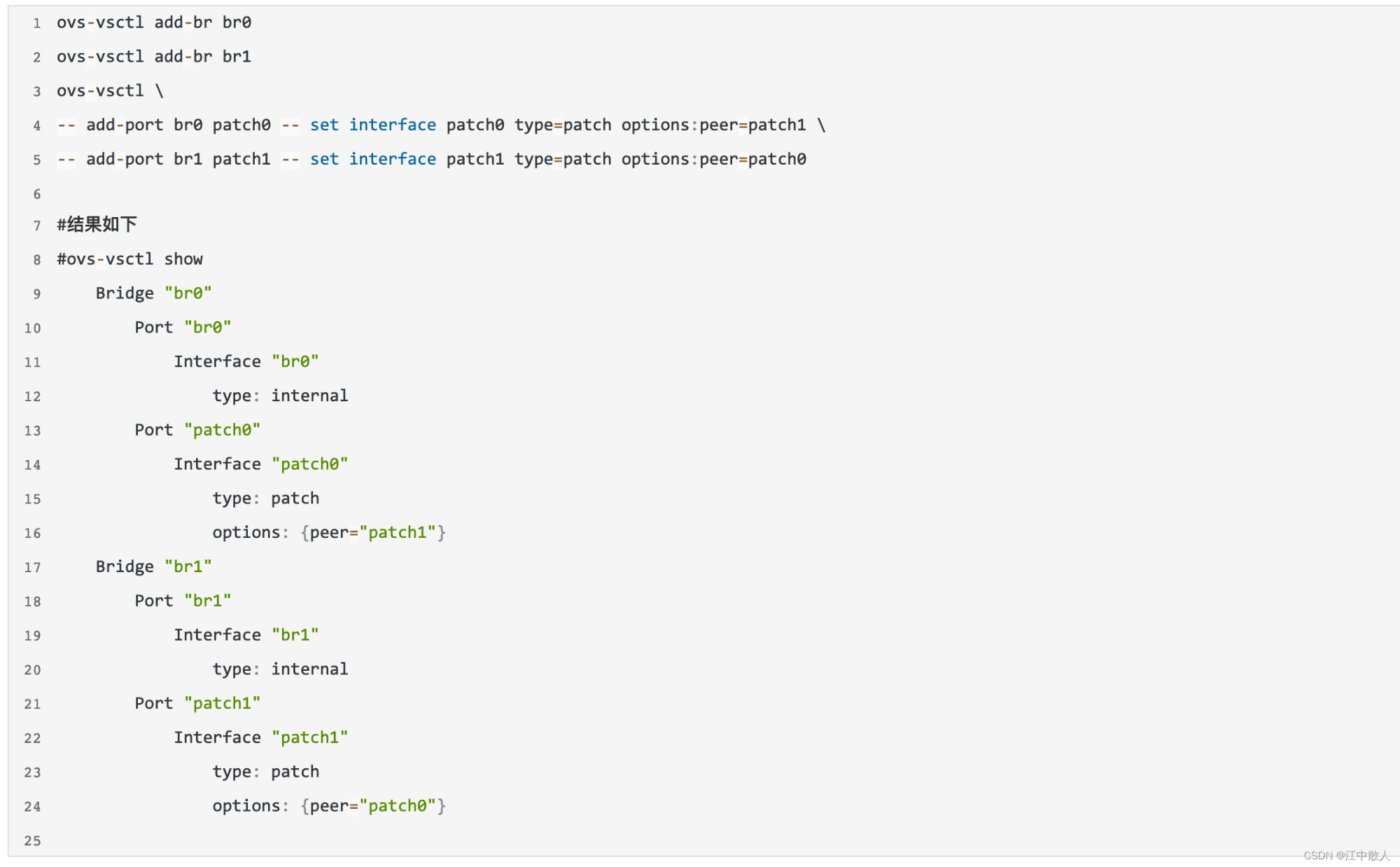This screenshot has height=867, width=1400.
Task: Click the Interface "patch0" line
Action: click(x=261, y=464)
